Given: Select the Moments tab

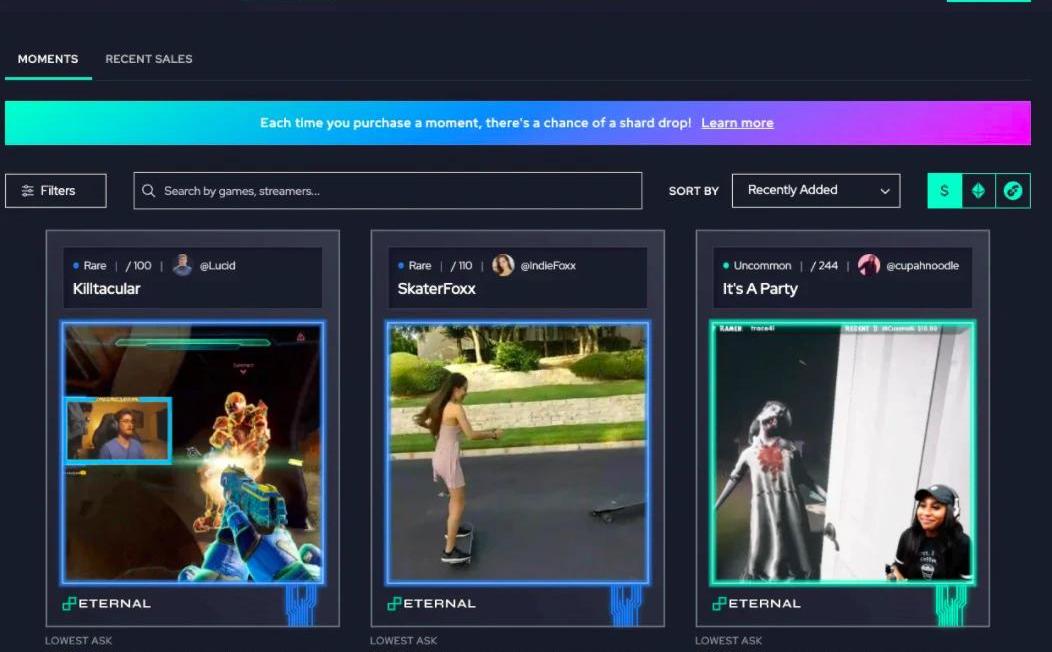Looking at the screenshot, I should 48,59.
